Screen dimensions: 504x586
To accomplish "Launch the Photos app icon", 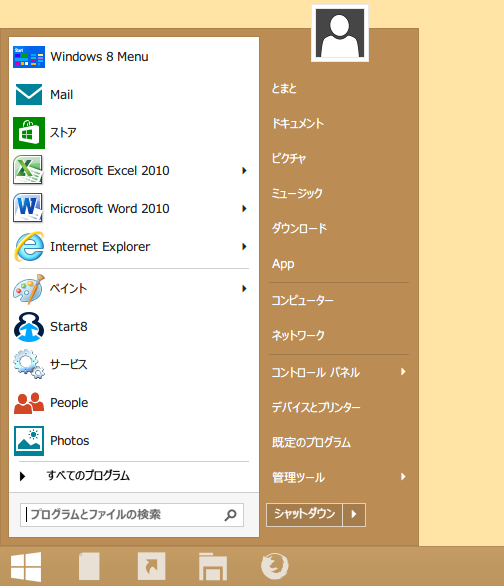I will (29, 441).
